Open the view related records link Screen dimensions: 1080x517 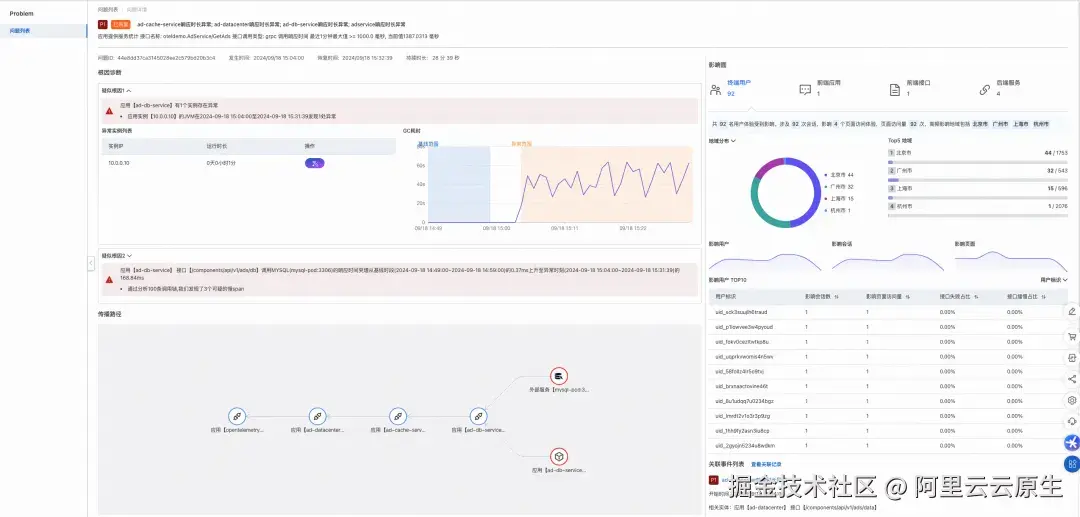click(766, 465)
